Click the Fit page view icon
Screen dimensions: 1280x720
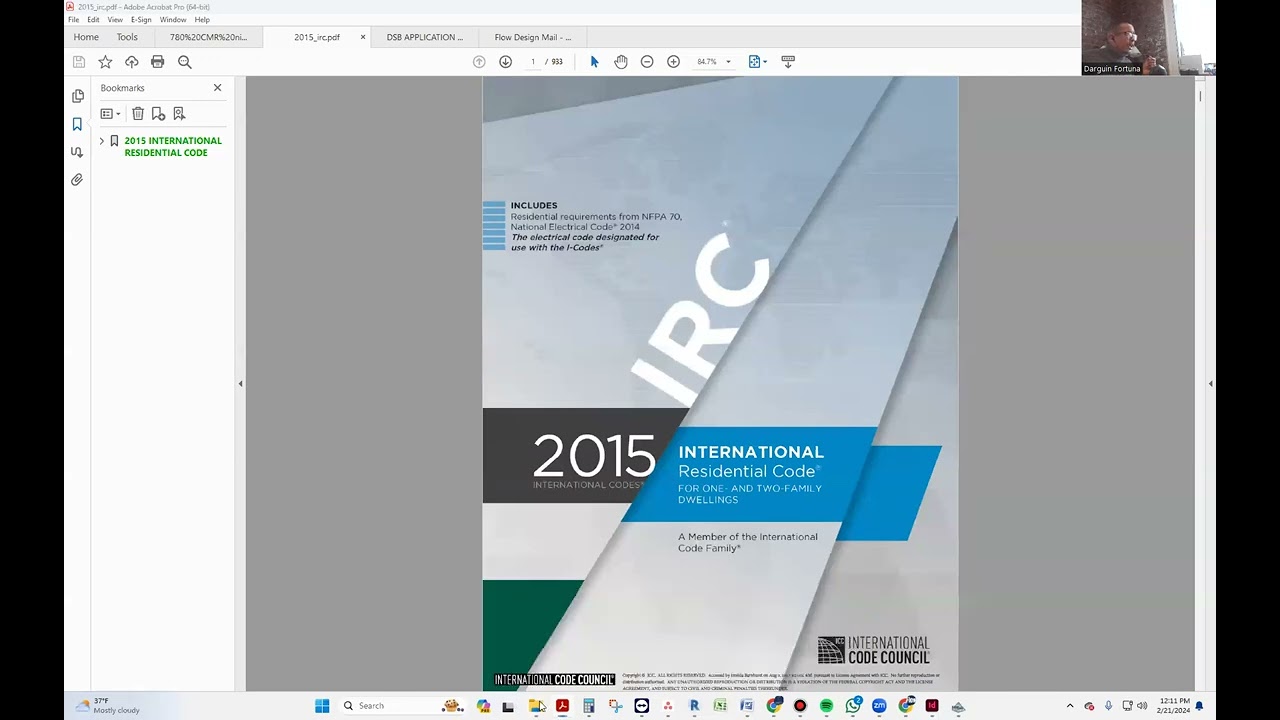(754, 62)
